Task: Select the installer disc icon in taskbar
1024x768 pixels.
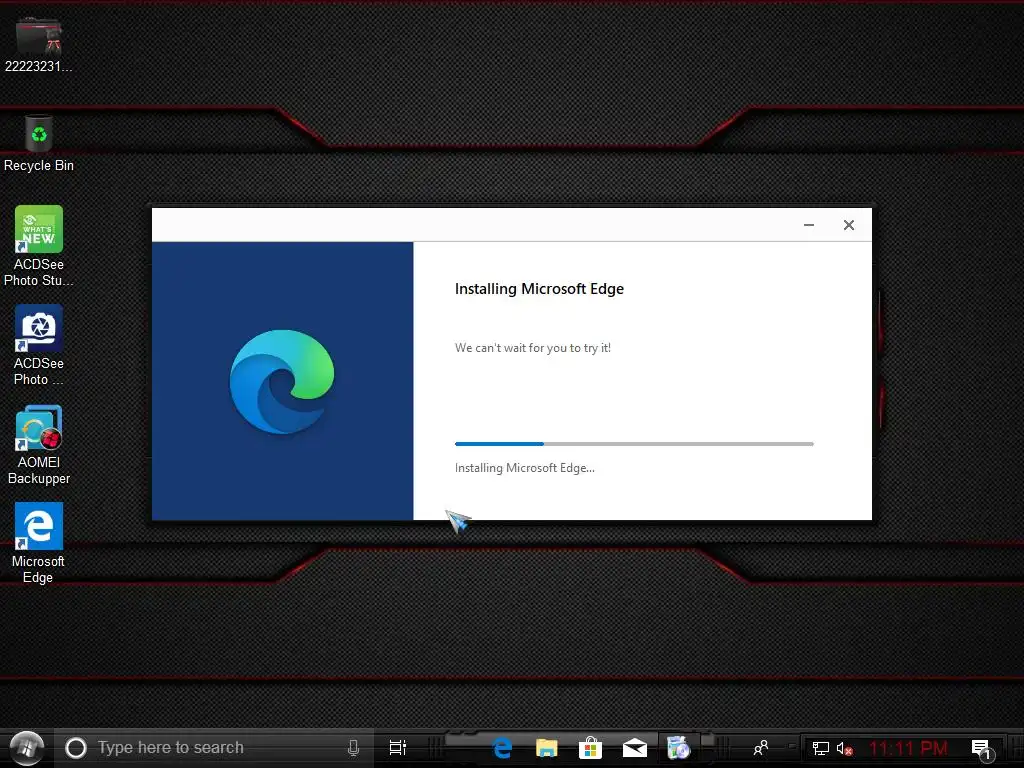Action: (679, 748)
